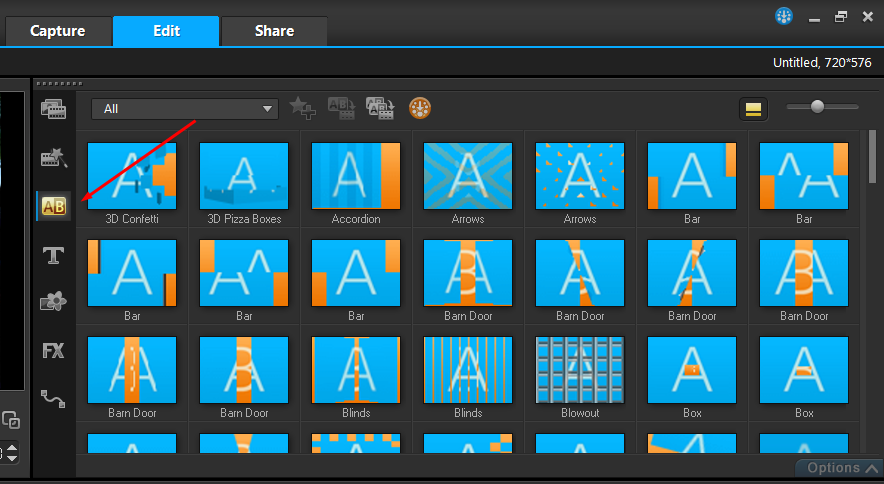
Task: Switch to the Capture tab
Action: (x=57, y=31)
